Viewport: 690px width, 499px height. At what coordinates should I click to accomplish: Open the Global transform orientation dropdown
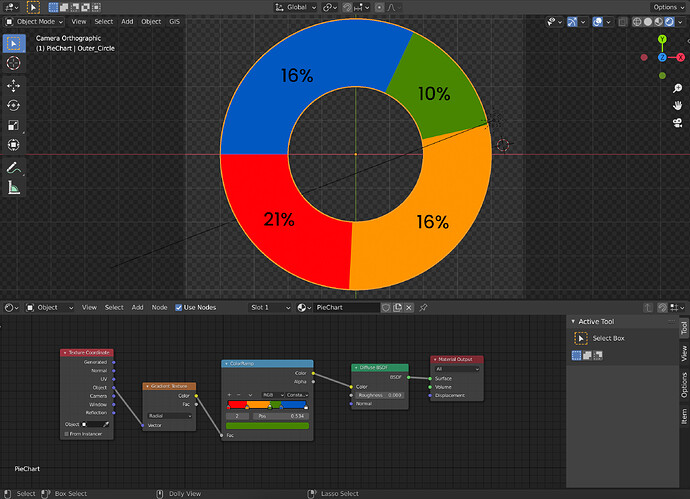click(x=295, y=7)
